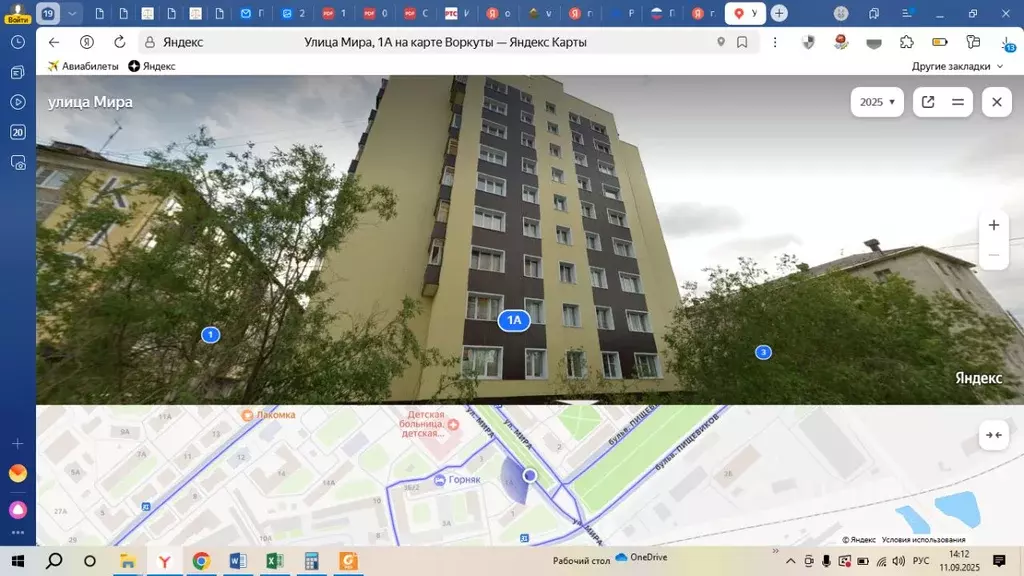Close the street panorama view
The width and height of the screenshot is (1024, 576).
(x=996, y=102)
